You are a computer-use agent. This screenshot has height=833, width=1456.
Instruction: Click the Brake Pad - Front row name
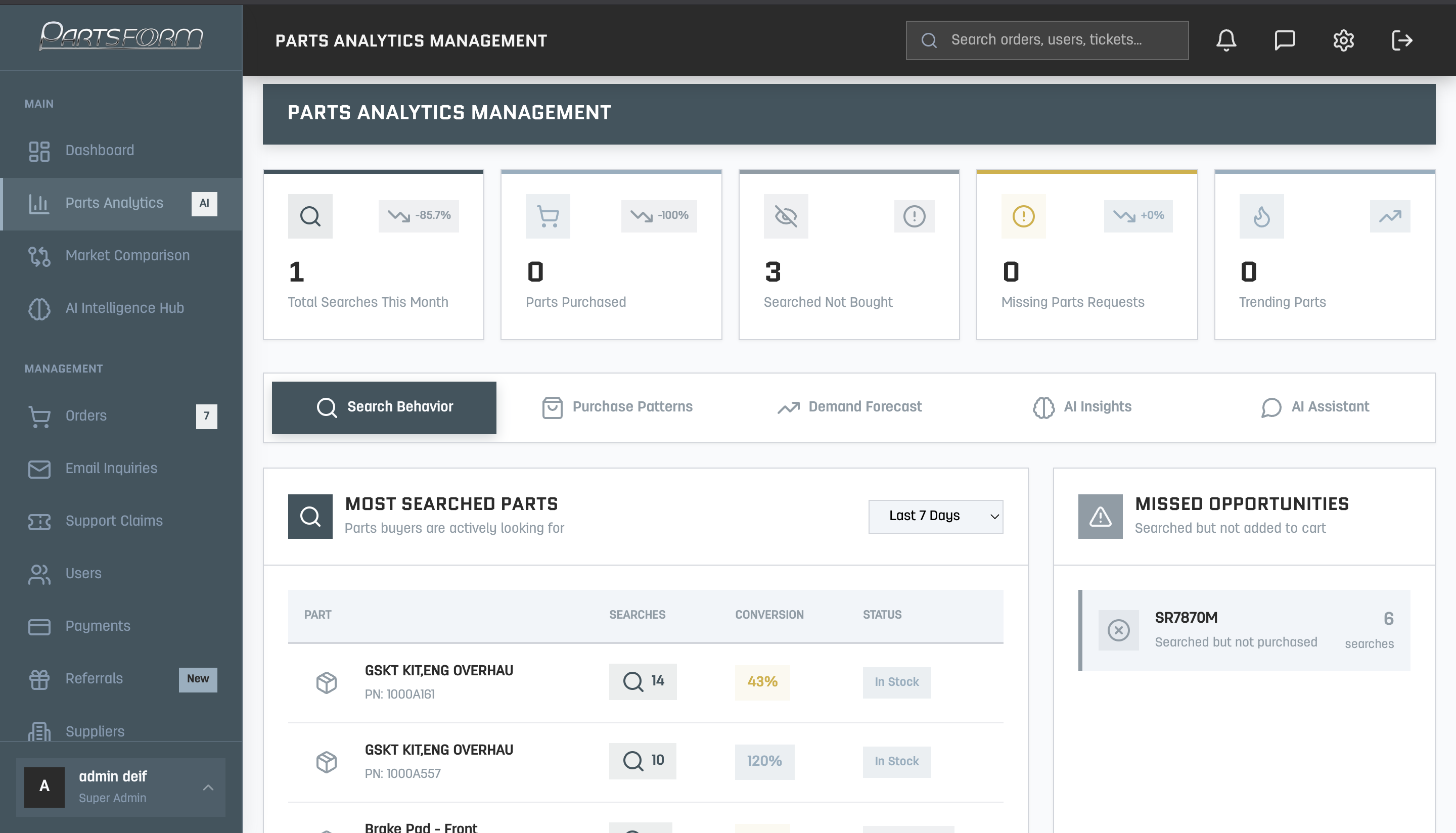(421, 827)
